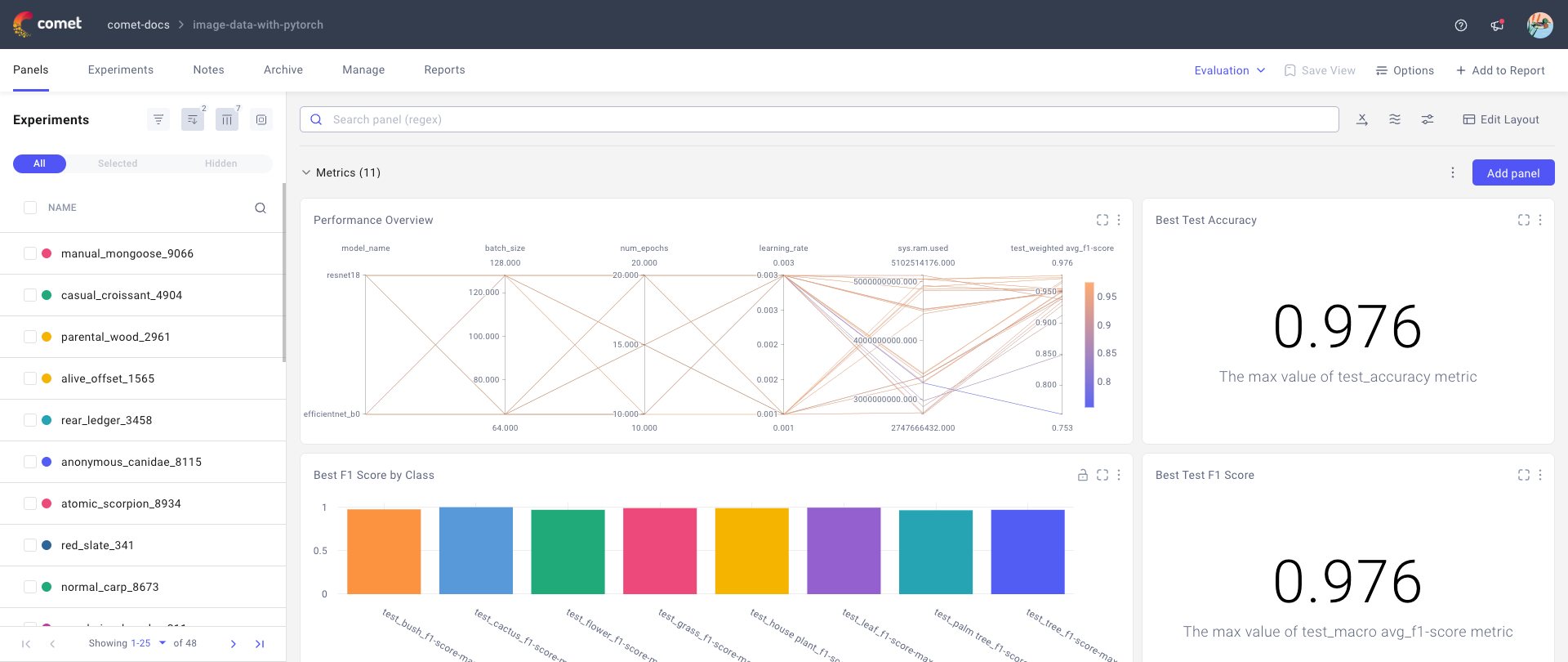The width and height of the screenshot is (1568, 662).
Task: Click the experiments filter icon
Action: (x=158, y=120)
